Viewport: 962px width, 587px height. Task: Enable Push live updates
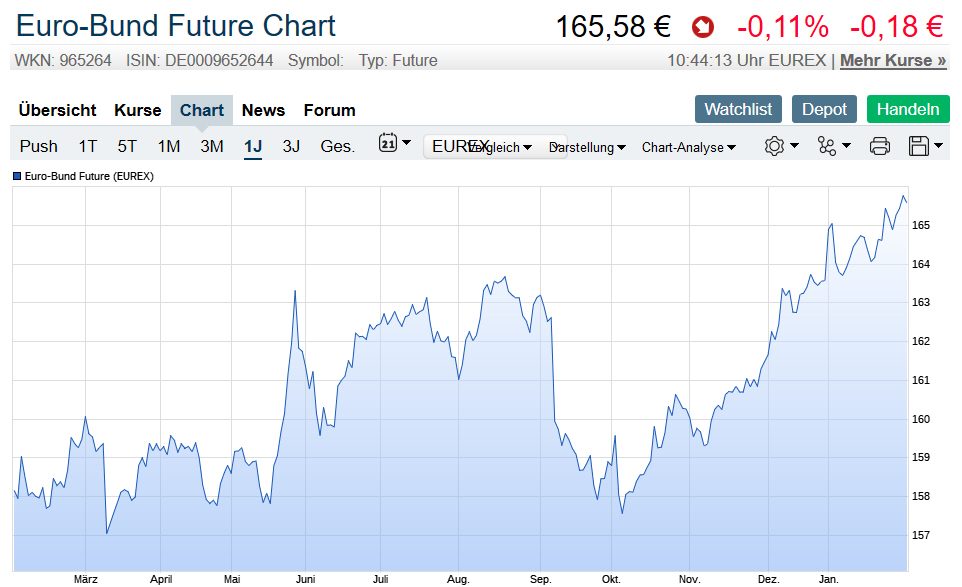pyautogui.click(x=39, y=146)
